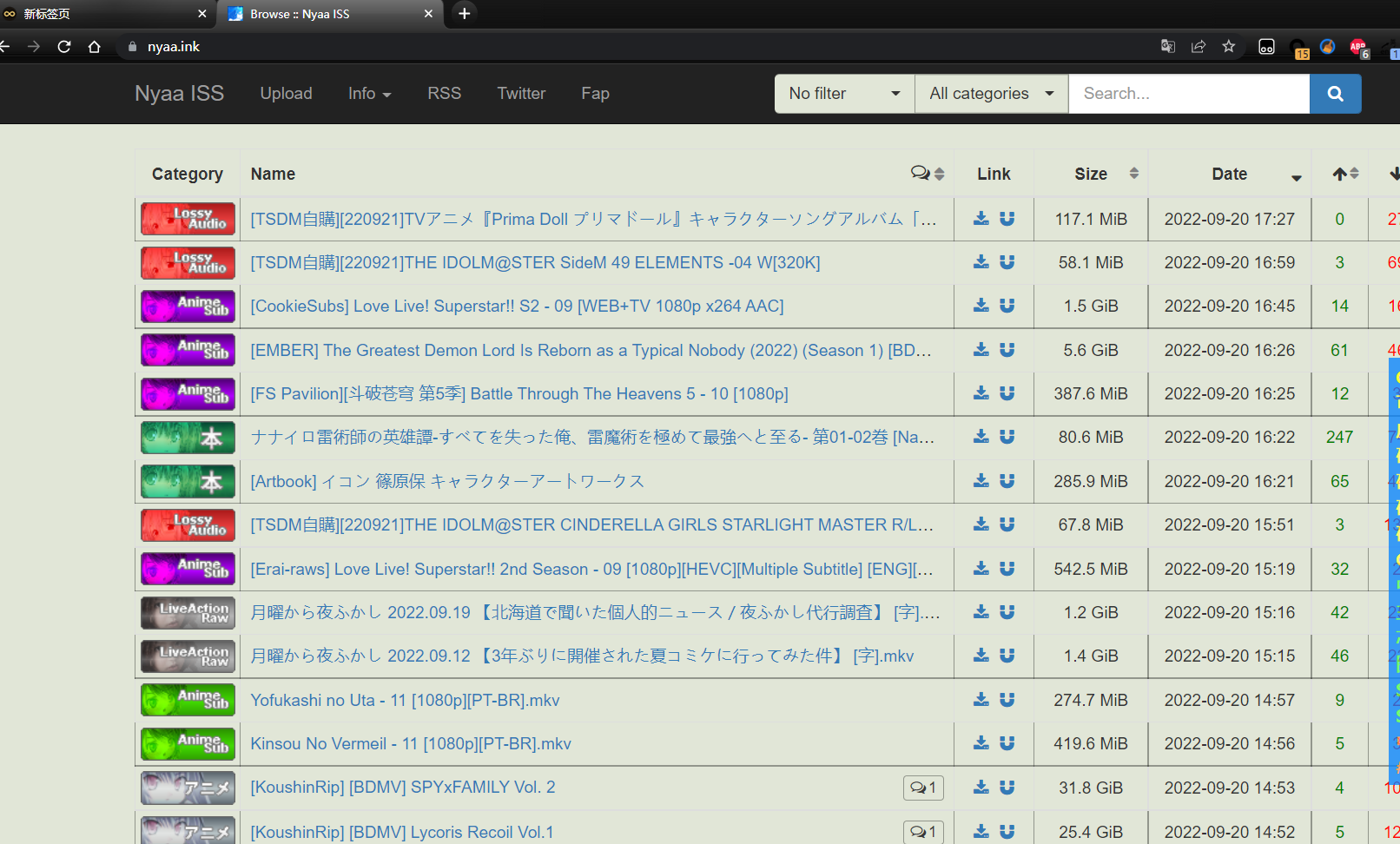
Task: Open magnet link for CINDERELLA GIRLS STARLIGHT MASTER row
Action: 1007,524
